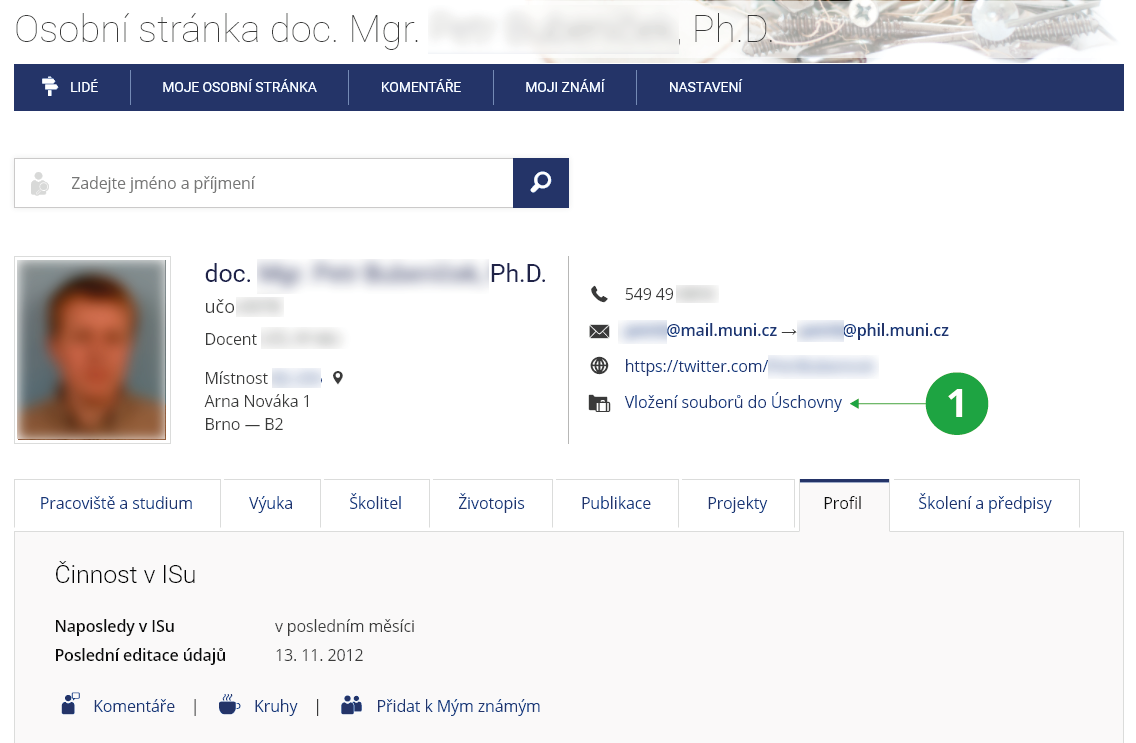Open the Pracoviště a studium tab

116,503
